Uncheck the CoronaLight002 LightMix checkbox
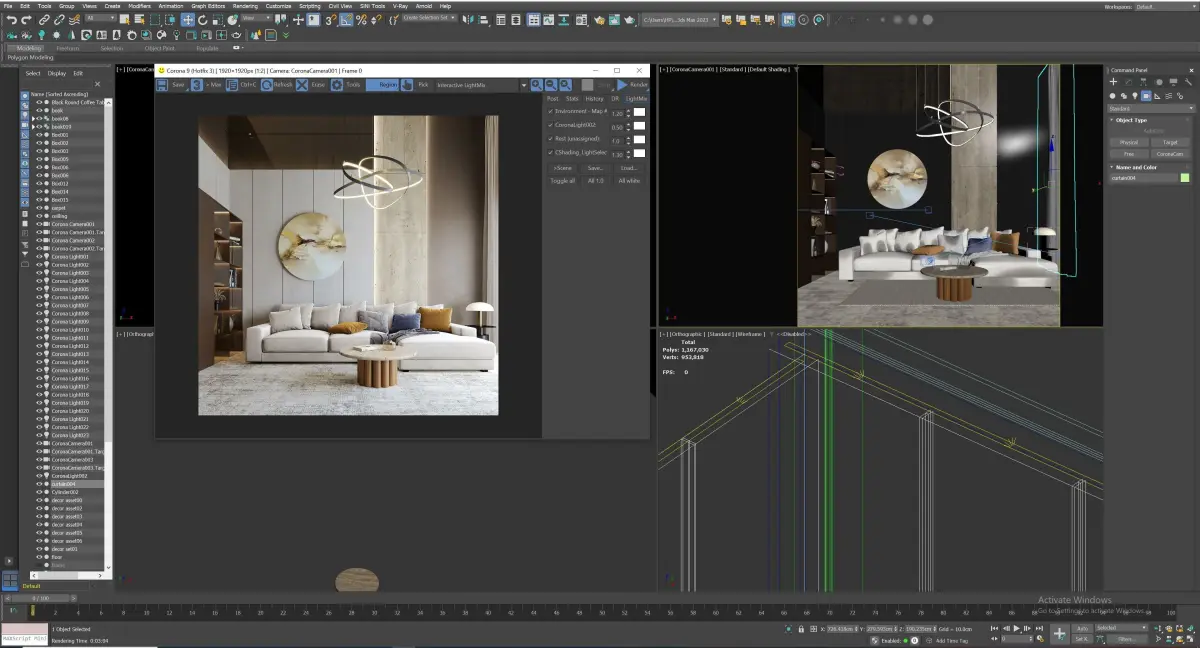 tap(550, 126)
